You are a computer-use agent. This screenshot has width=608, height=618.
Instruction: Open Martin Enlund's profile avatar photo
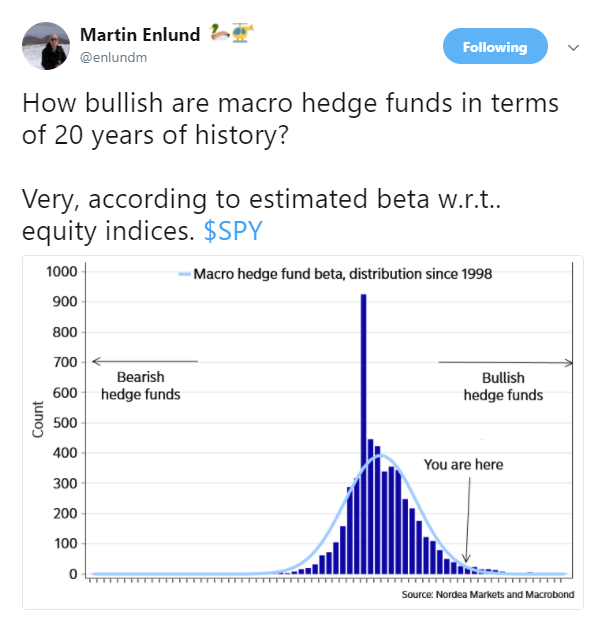46,46
